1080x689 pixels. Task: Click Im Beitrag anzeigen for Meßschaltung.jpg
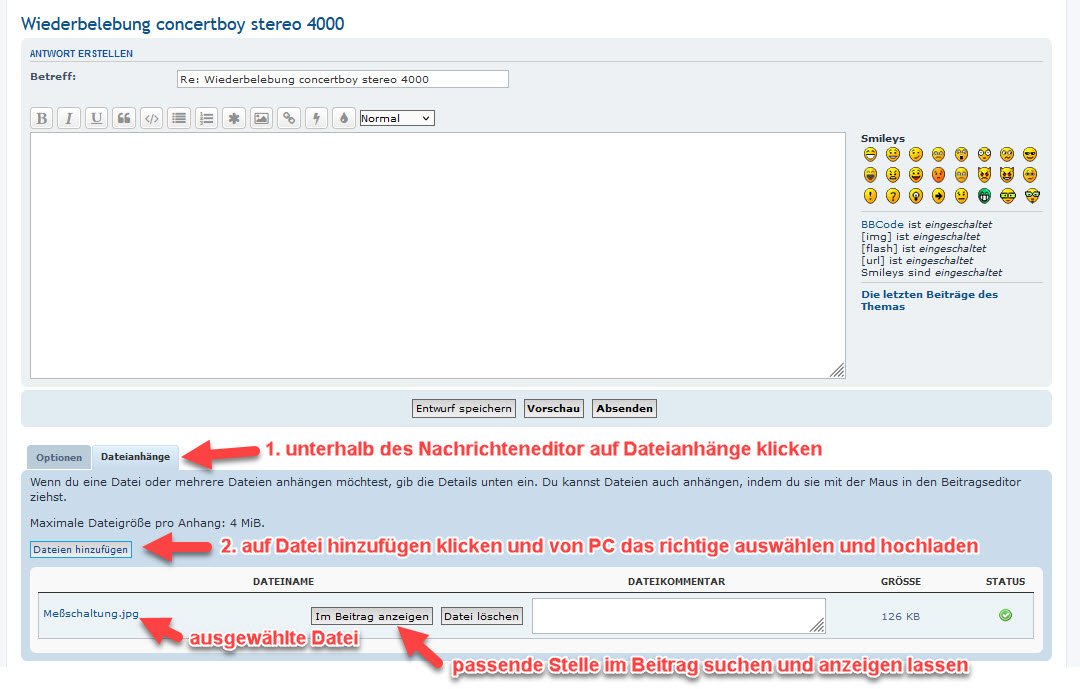372,616
